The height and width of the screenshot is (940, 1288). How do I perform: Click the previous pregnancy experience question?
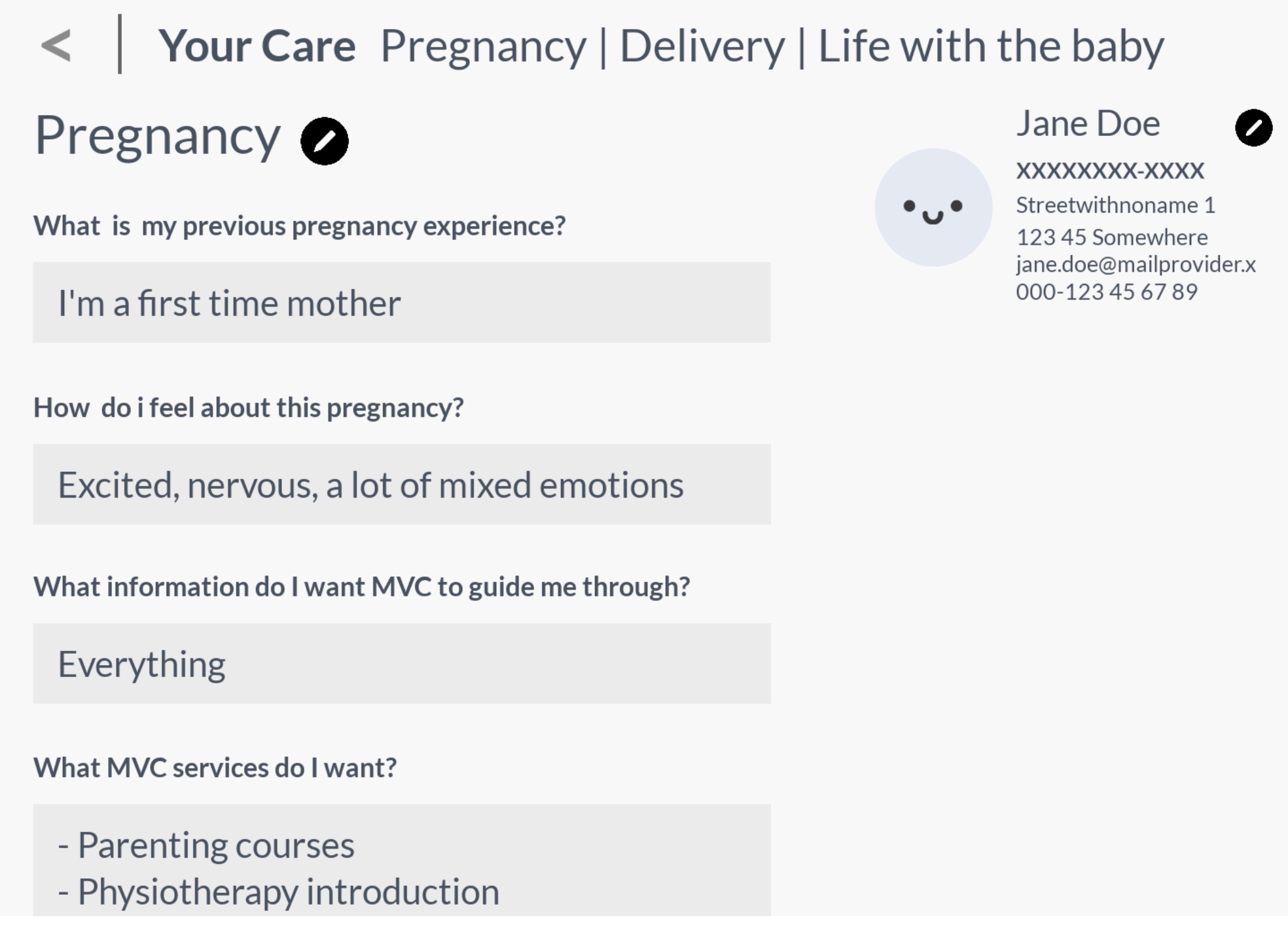tap(299, 226)
